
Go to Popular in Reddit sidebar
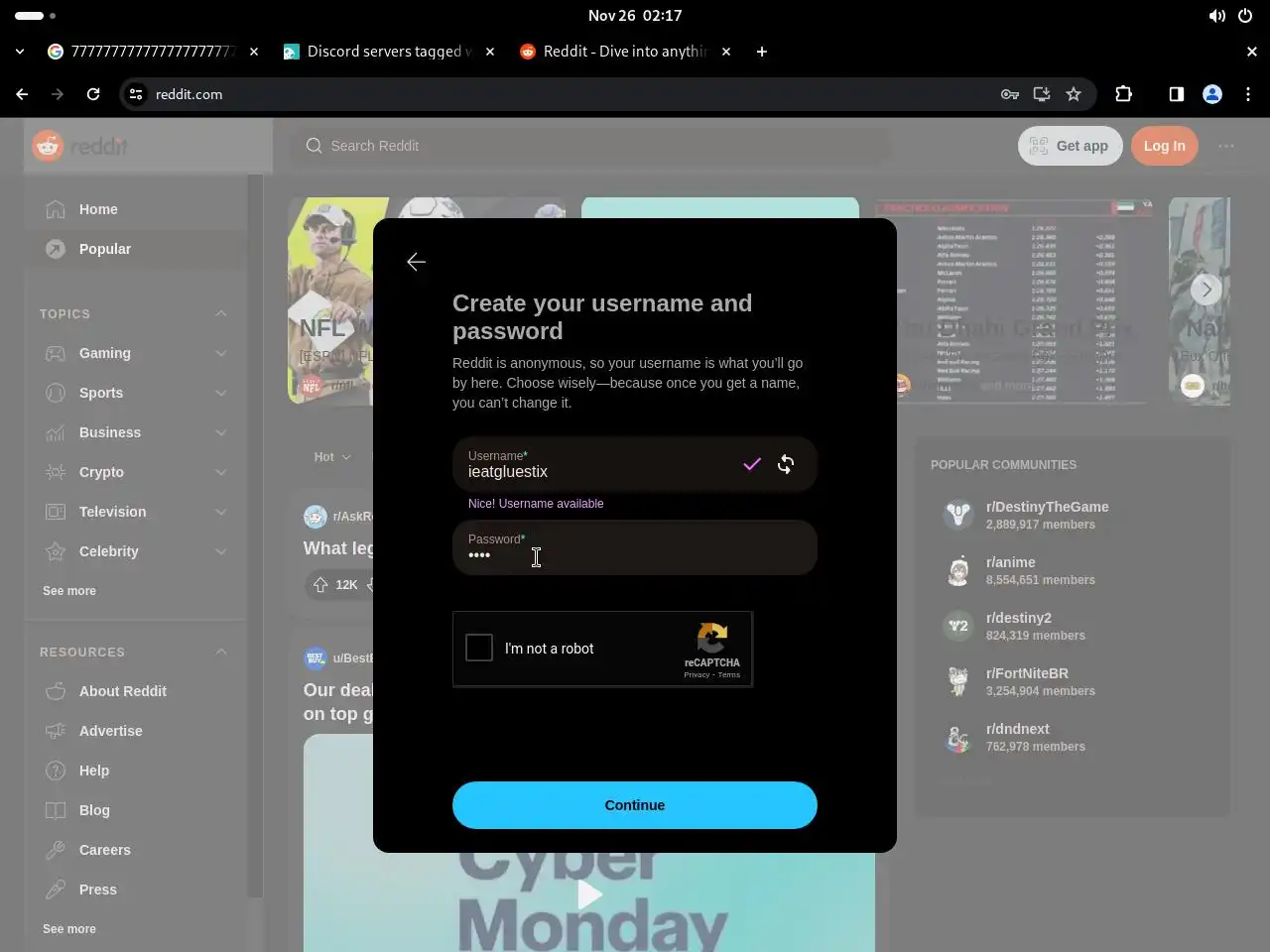135,249
